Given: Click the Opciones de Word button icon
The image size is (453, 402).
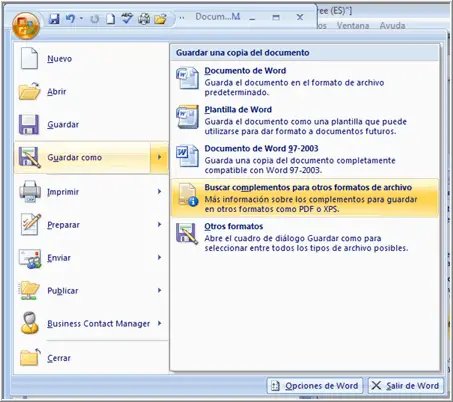Looking at the screenshot, I should tap(275, 386).
